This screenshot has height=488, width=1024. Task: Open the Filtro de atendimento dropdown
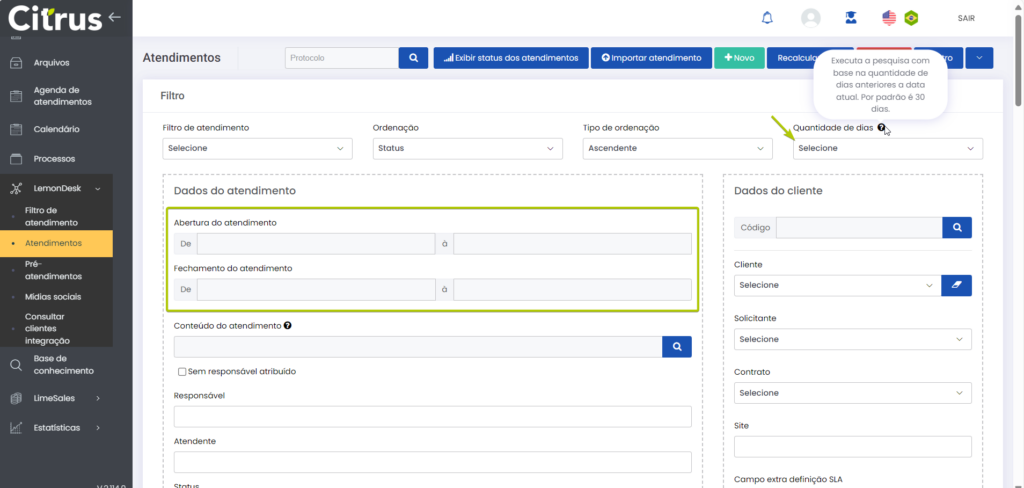[x=257, y=148]
